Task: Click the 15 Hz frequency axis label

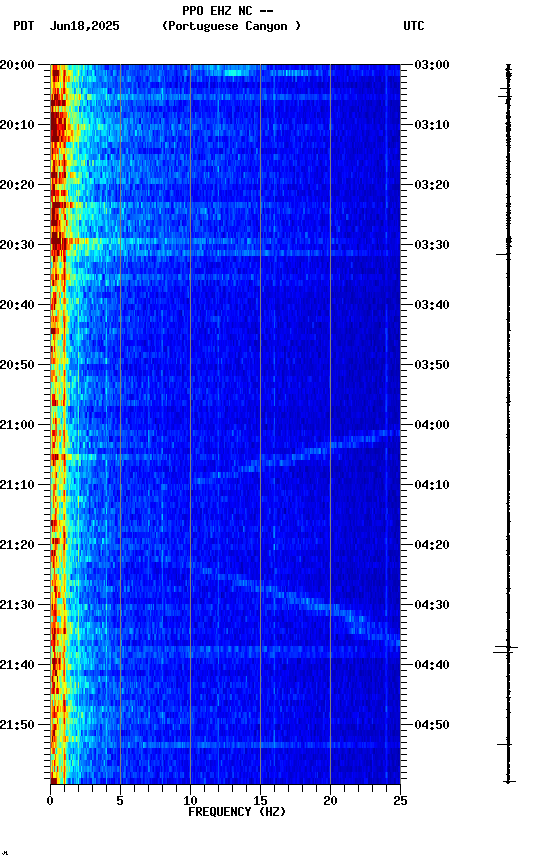Action: pyautogui.click(x=260, y=801)
